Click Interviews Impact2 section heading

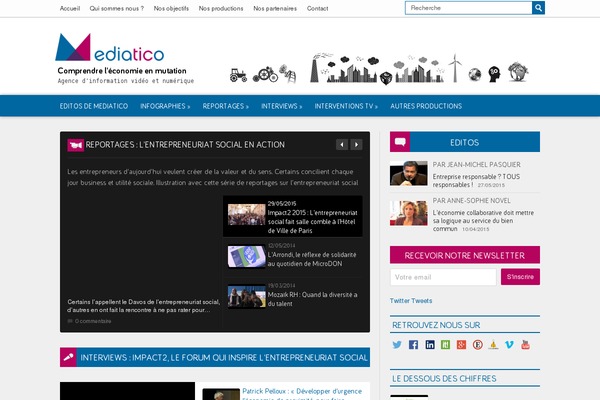[x=223, y=358]
